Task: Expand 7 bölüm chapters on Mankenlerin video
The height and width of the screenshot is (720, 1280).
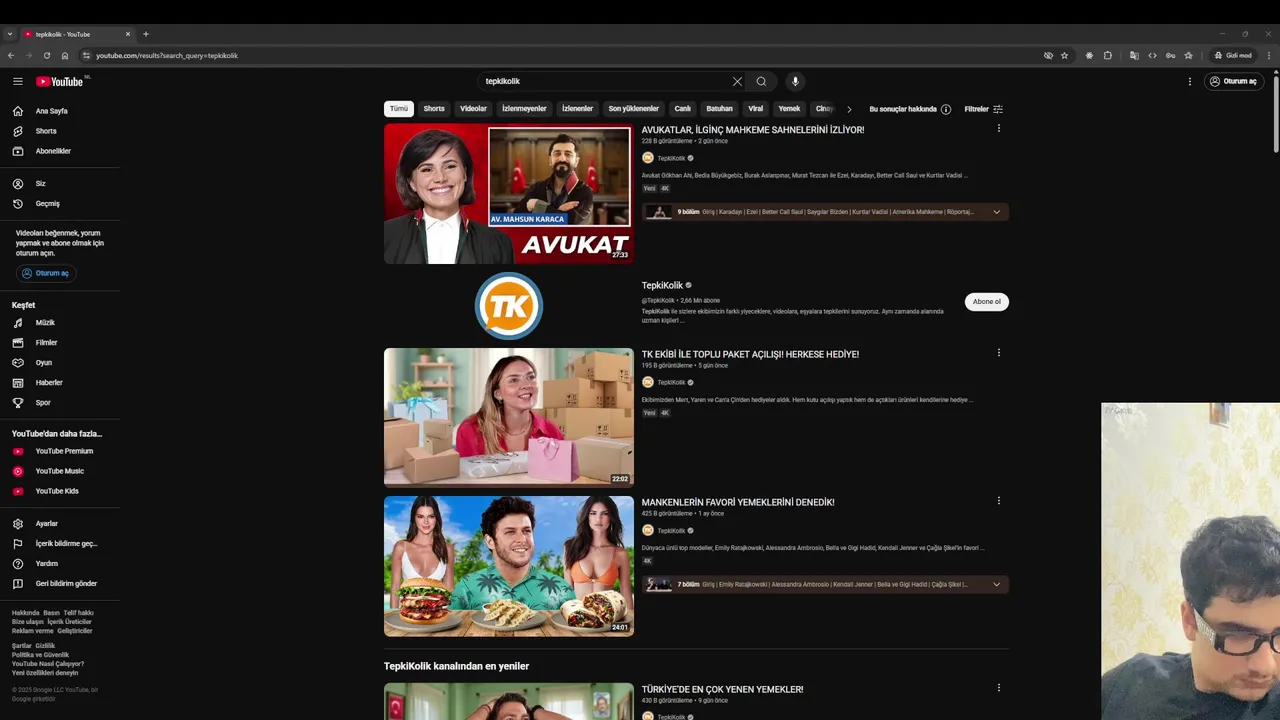Action: point(996,584)
